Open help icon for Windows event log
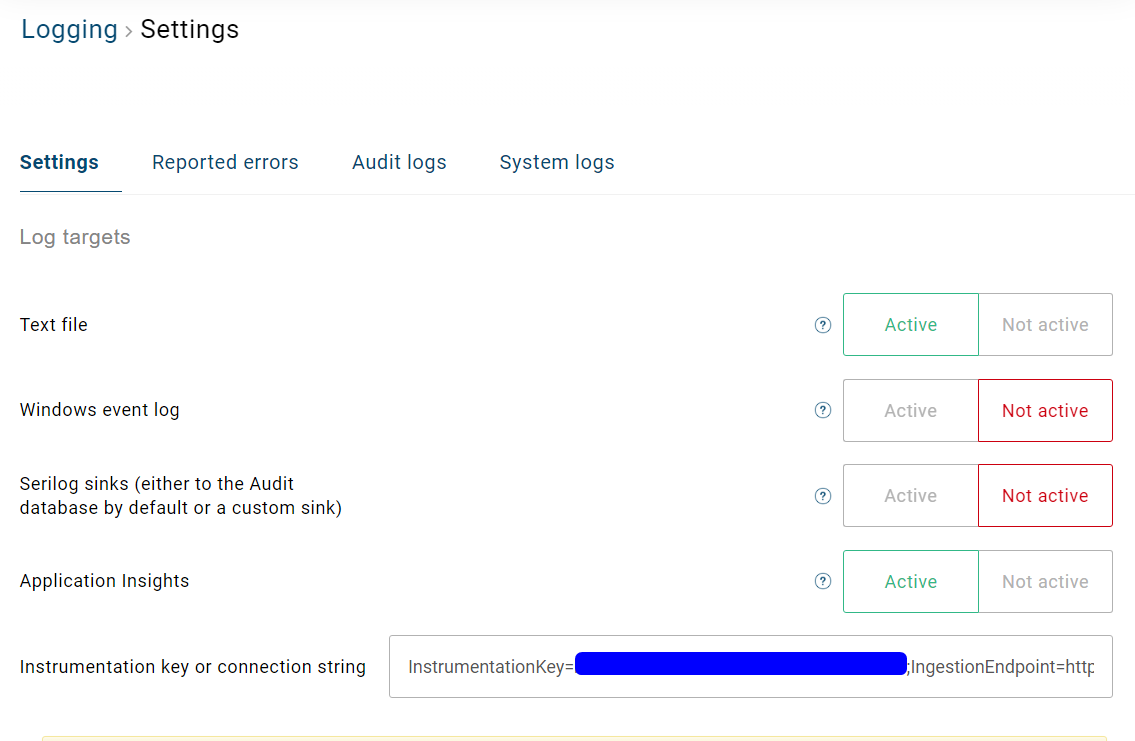Viewport: 1135px width, 741px height. [x=822, y=410]
